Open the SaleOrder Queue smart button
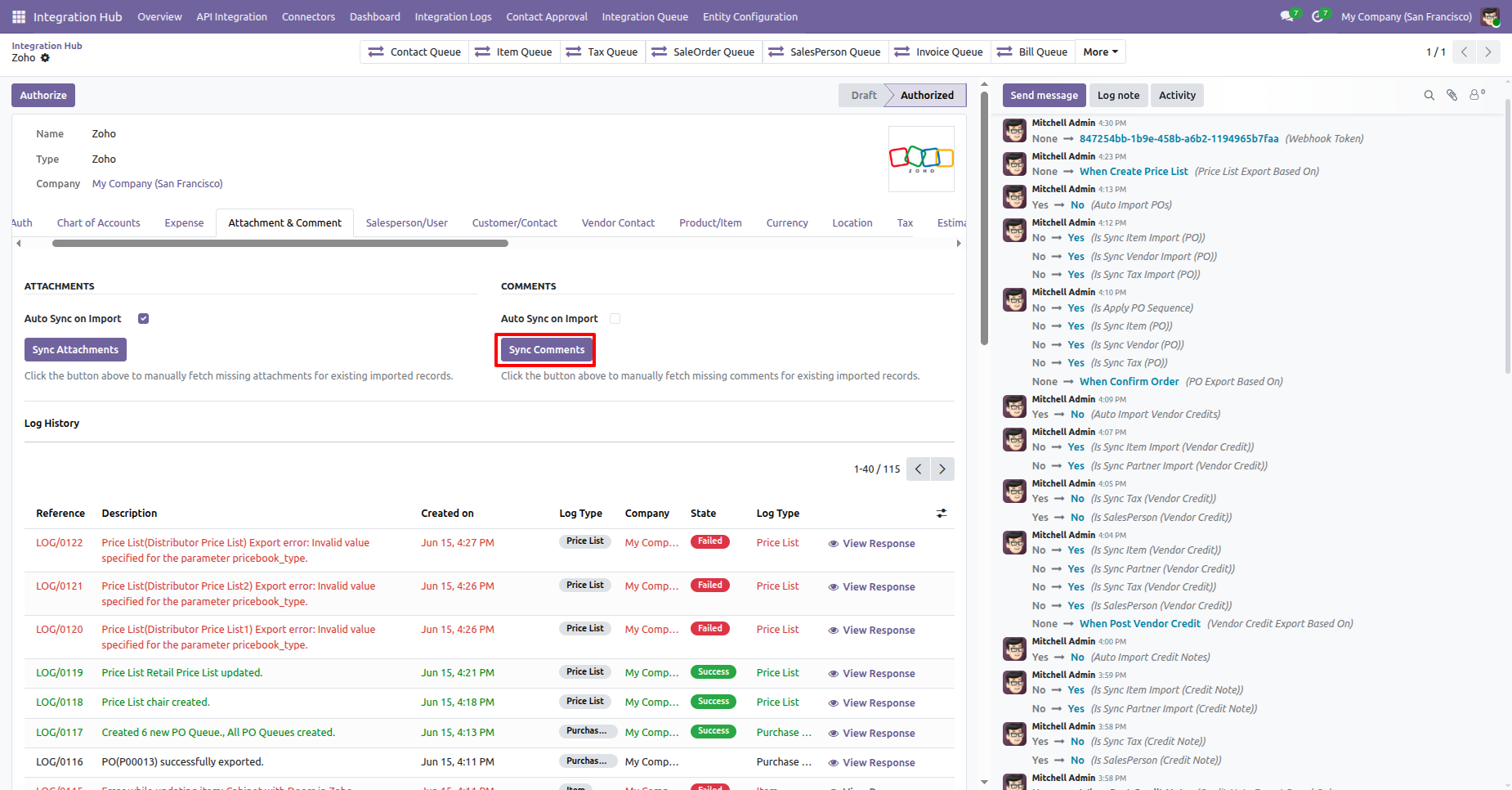1512x790 pixels. click(703, 52)
